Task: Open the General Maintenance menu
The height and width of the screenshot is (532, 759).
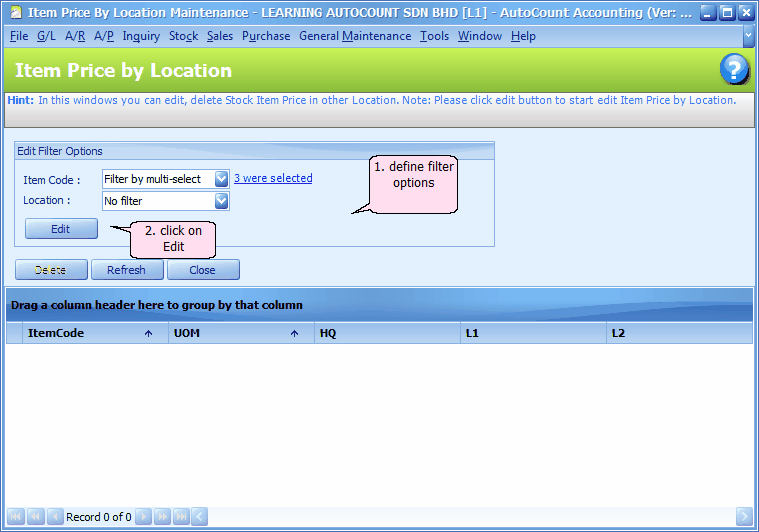Action: [x=354, y=36]
